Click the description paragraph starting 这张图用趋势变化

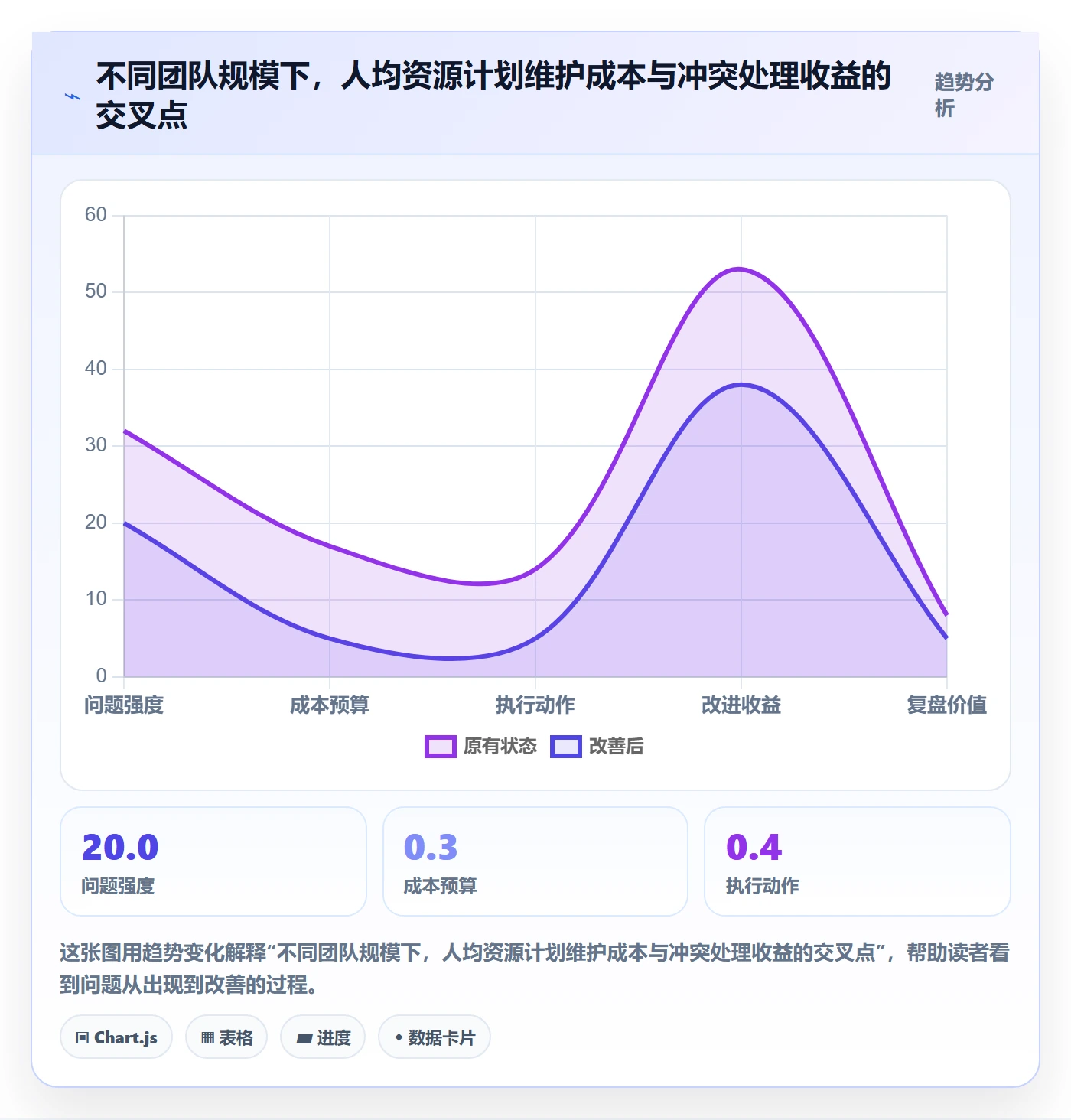click(x=535, y=969)
